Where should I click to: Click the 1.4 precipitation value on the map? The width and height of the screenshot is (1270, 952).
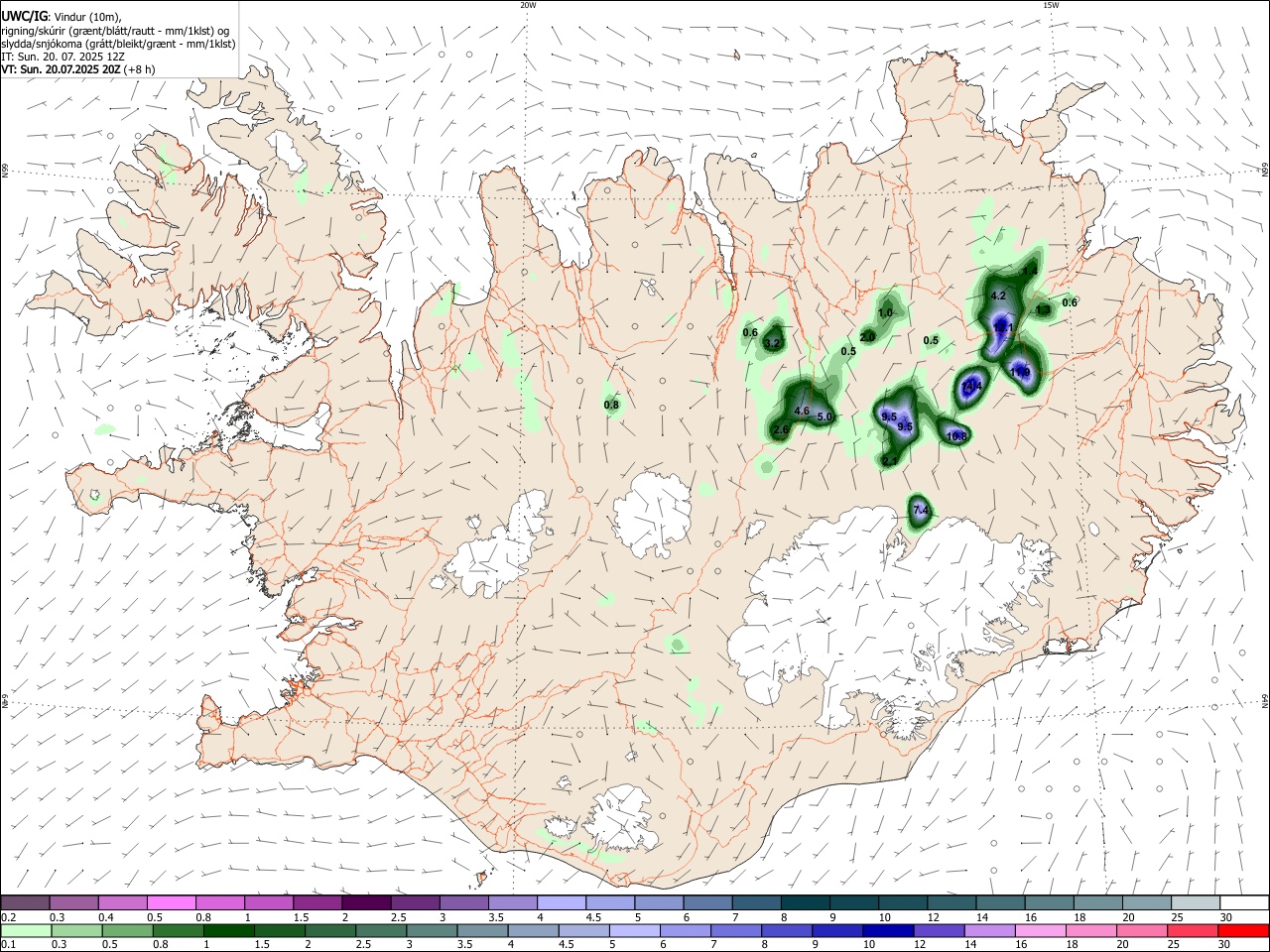click(x=1030, y=271)
